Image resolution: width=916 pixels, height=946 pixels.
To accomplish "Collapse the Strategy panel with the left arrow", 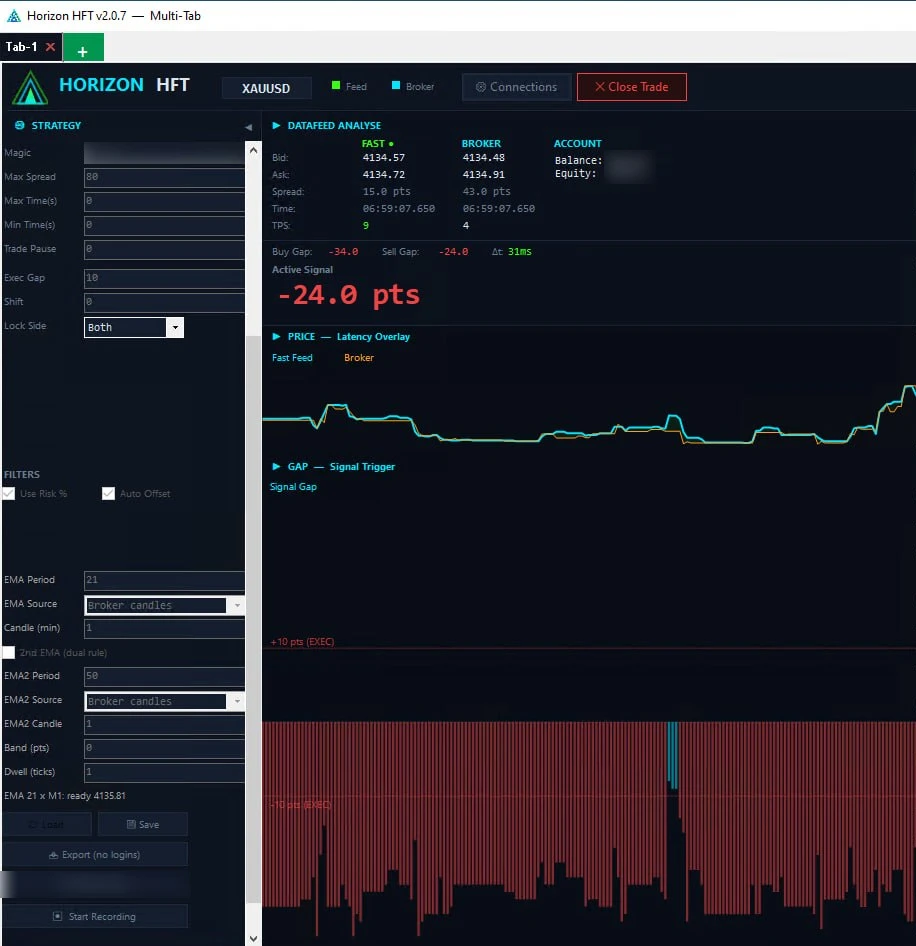I will pyautogui.click(x=249, y=127).
